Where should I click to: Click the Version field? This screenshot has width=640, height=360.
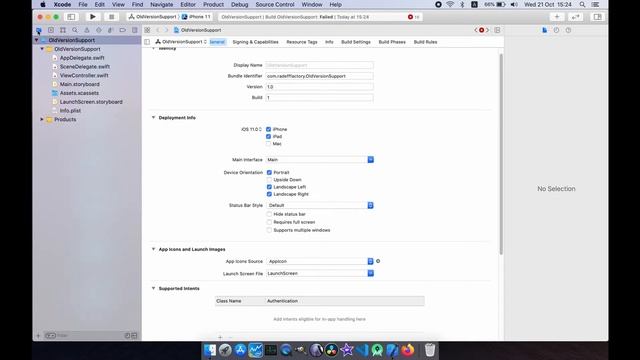320,87
